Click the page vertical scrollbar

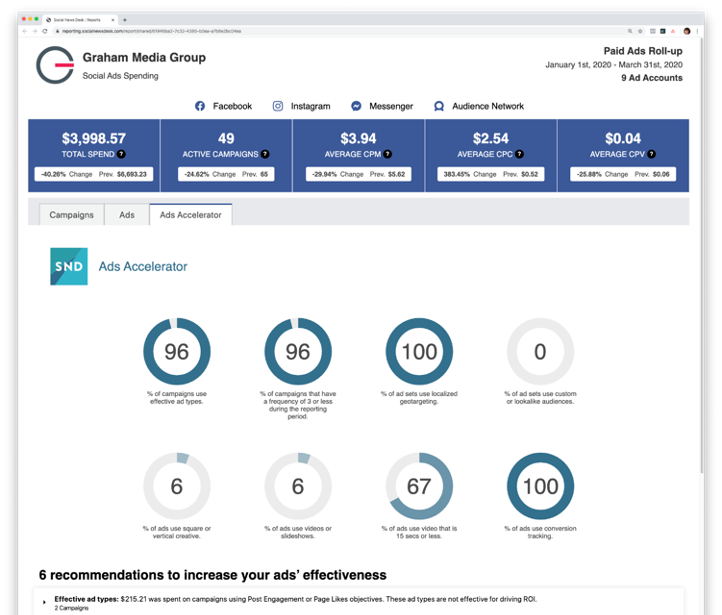click(701, 255)
